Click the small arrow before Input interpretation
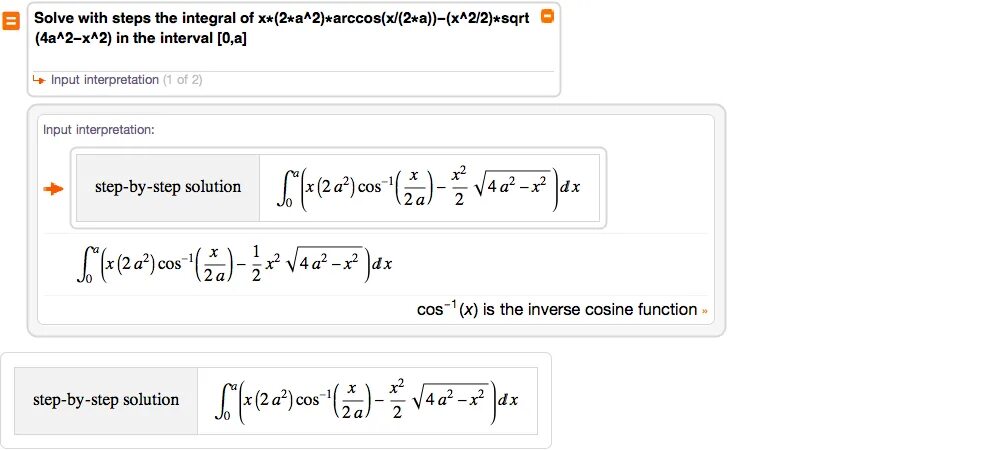Screen dimensions: 992x450 [x=38, y=80]
